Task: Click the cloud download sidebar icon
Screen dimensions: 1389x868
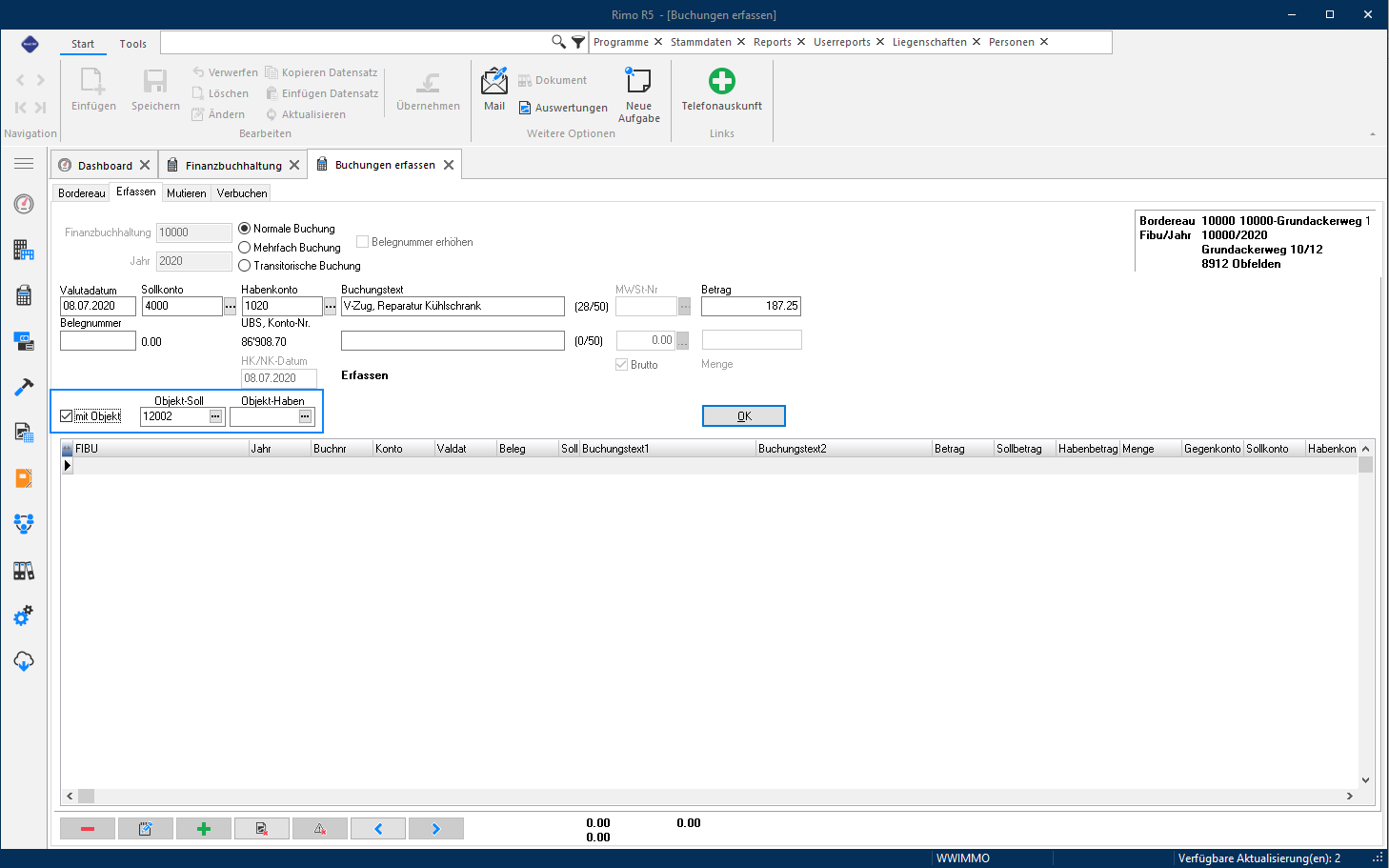Action: pos(24,661)
